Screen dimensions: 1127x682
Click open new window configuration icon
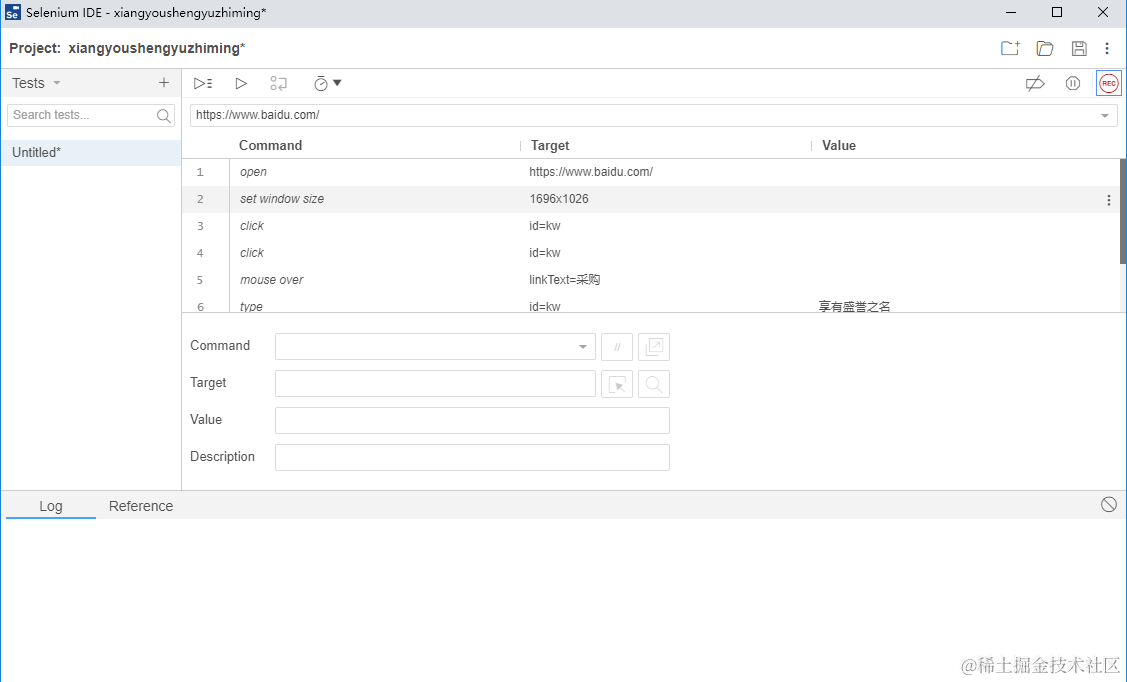click(x=654, y=347)
